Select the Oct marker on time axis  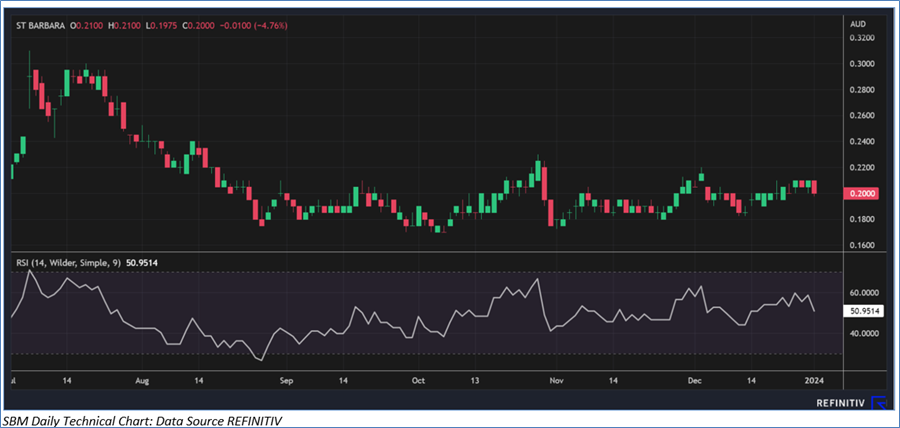[x=418, y=381]
